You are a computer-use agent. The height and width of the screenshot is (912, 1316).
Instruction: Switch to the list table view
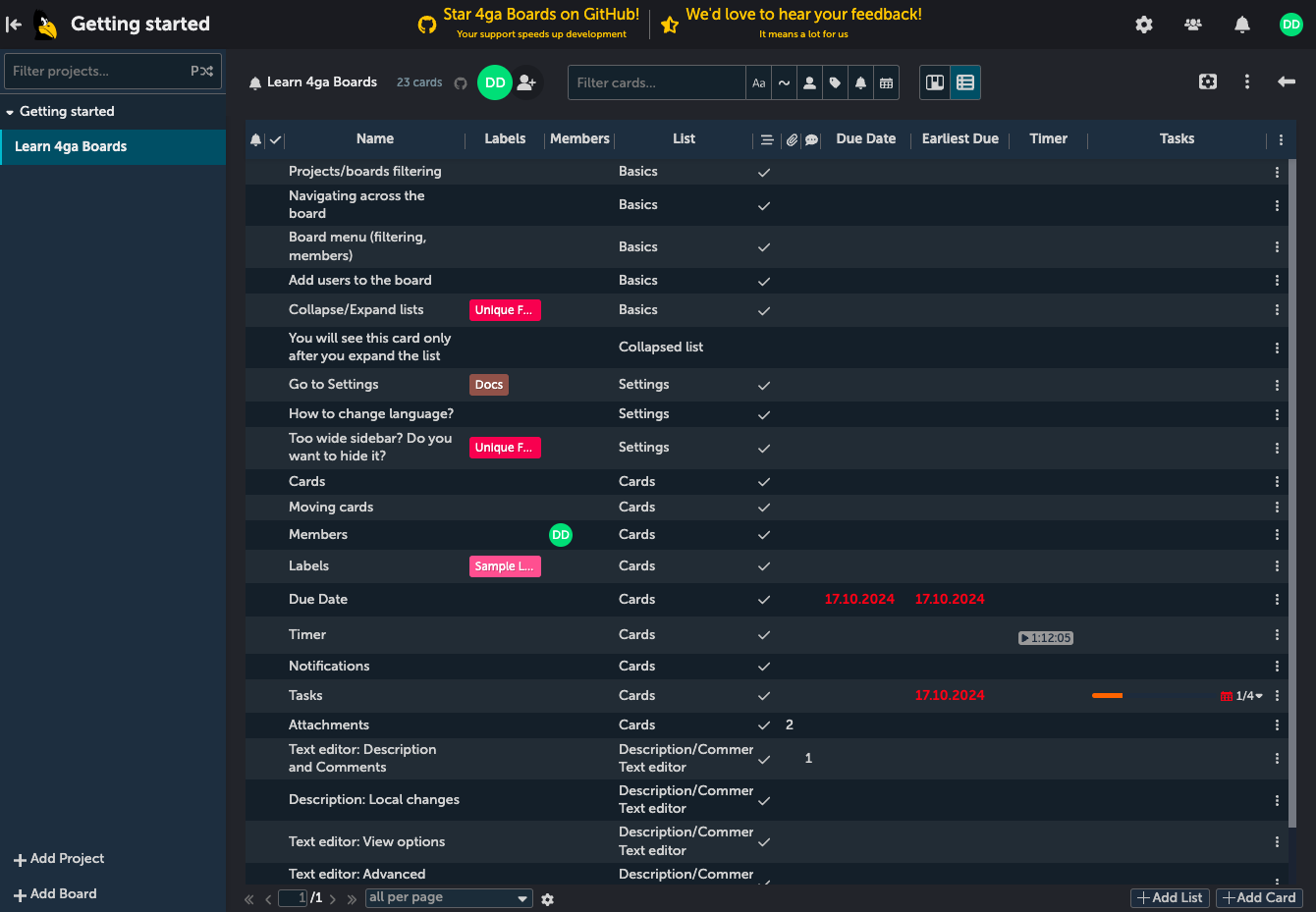965,82
